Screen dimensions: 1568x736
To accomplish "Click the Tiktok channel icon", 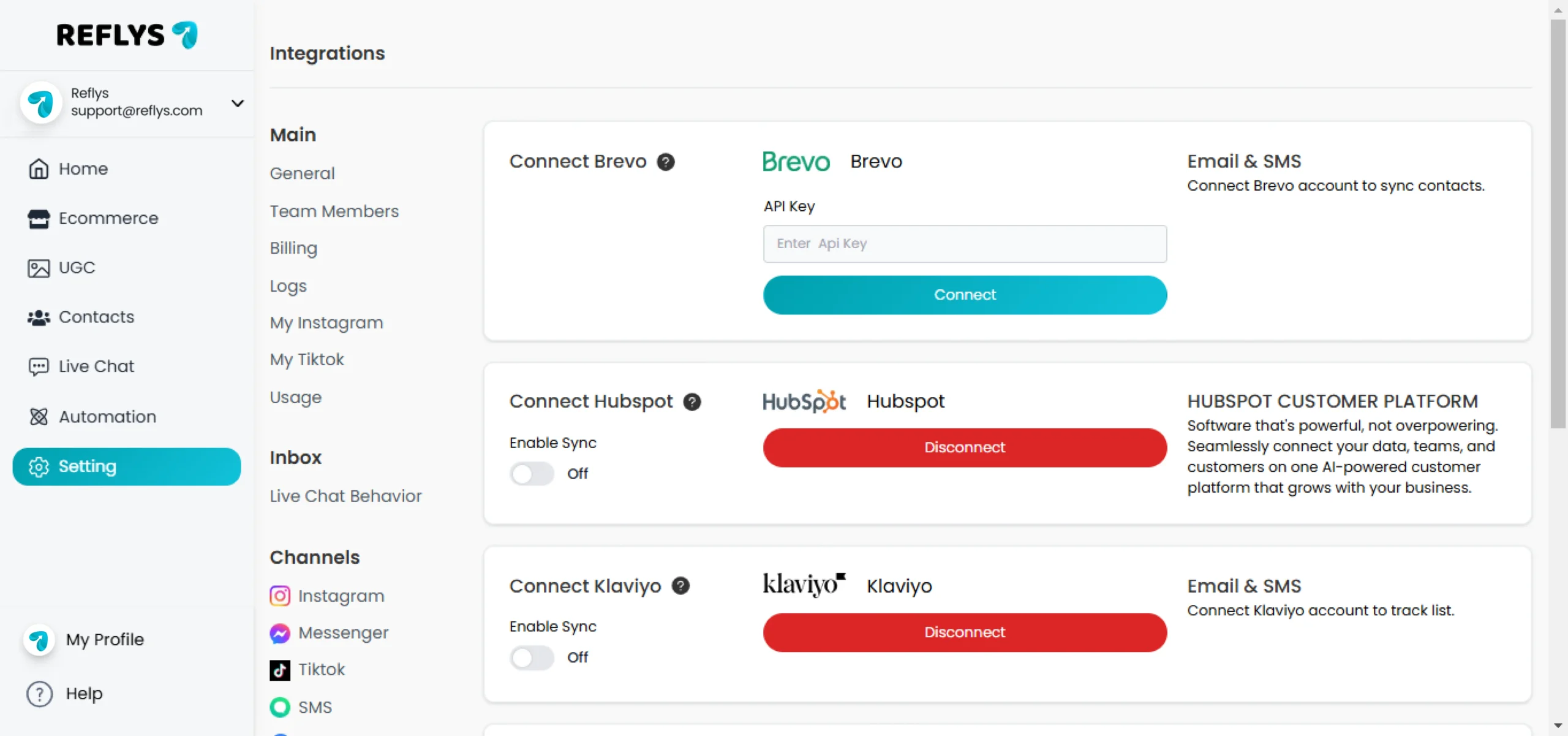I will [x=280, y=670].
